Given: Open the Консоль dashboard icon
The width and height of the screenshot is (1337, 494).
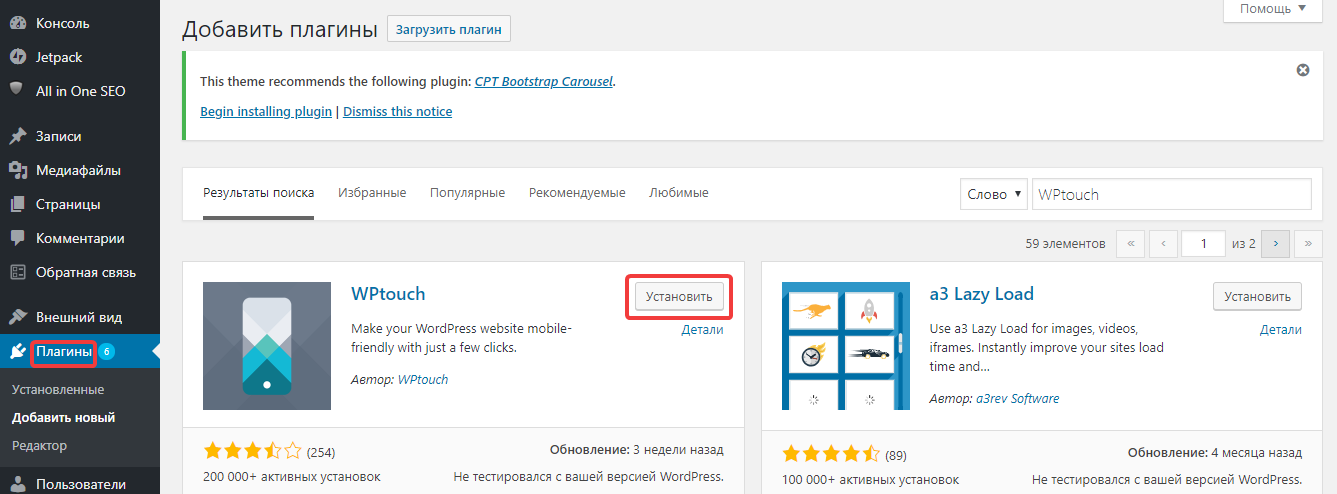Looking at the screenshot, I should [17, 23].
